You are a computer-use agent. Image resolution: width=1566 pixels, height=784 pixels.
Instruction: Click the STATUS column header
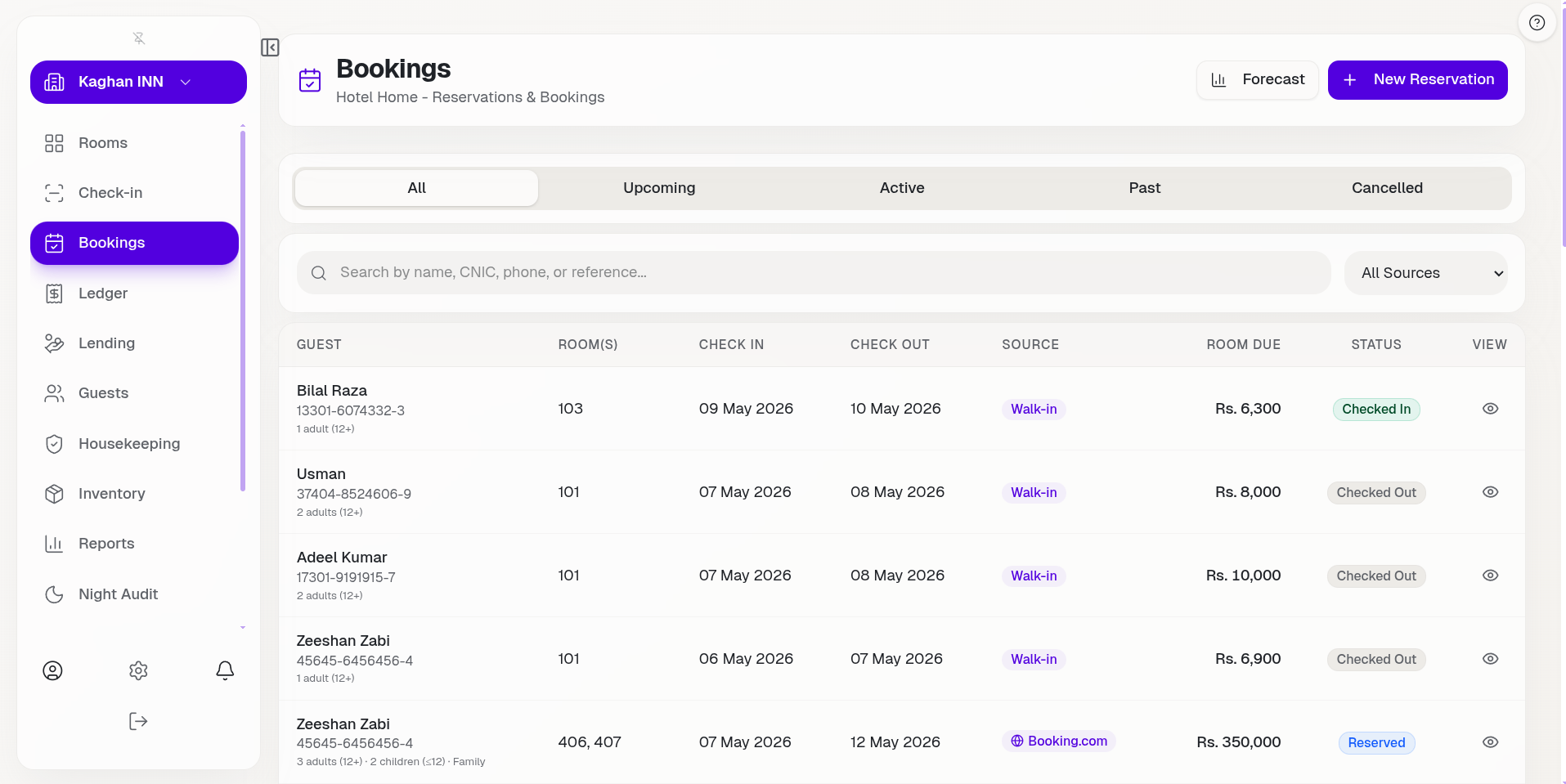pos(1376,345)
